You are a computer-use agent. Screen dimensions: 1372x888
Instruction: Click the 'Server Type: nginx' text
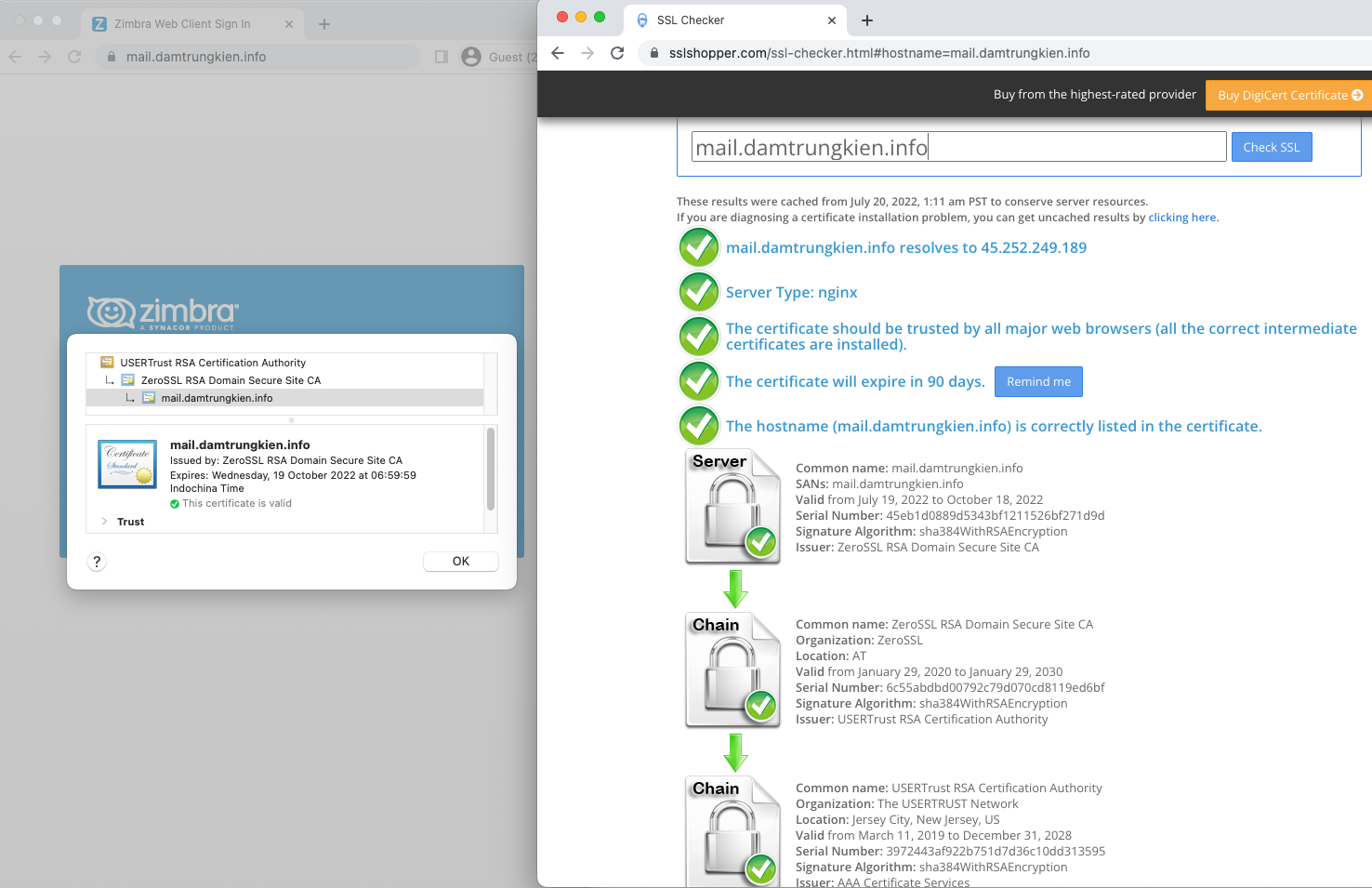[792, 292]
